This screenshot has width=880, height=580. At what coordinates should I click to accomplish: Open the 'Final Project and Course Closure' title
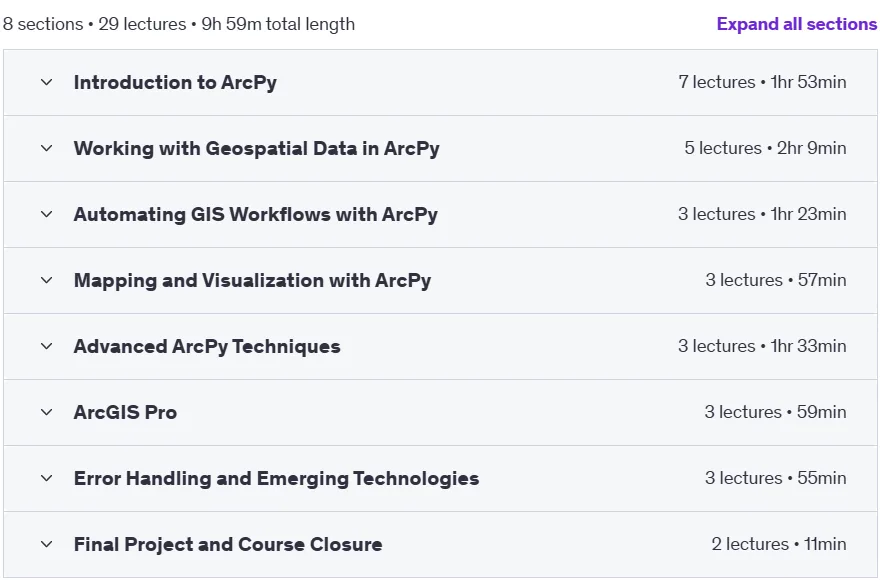coord(228,544)
